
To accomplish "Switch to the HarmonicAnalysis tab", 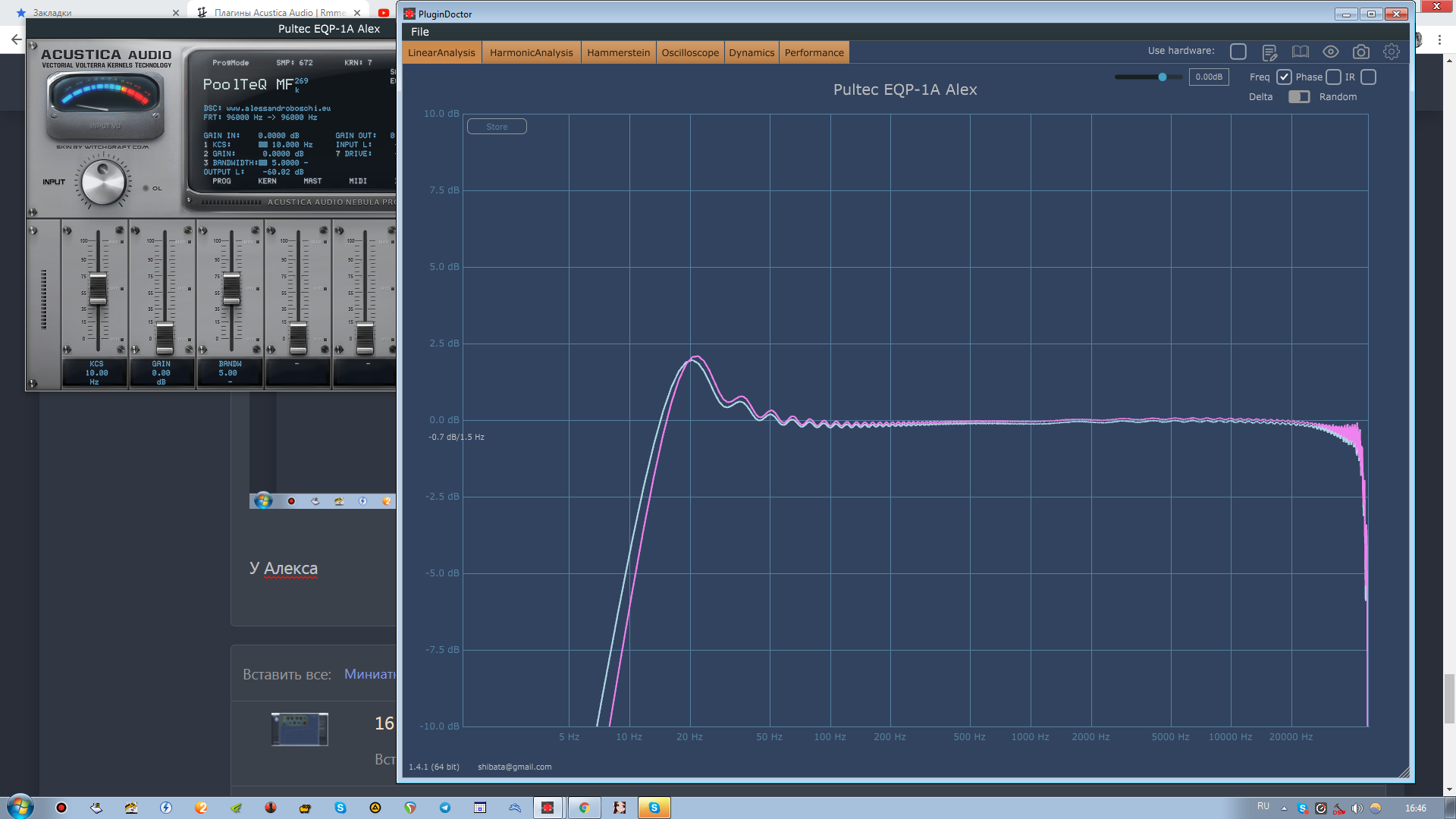I will point(531,53).
